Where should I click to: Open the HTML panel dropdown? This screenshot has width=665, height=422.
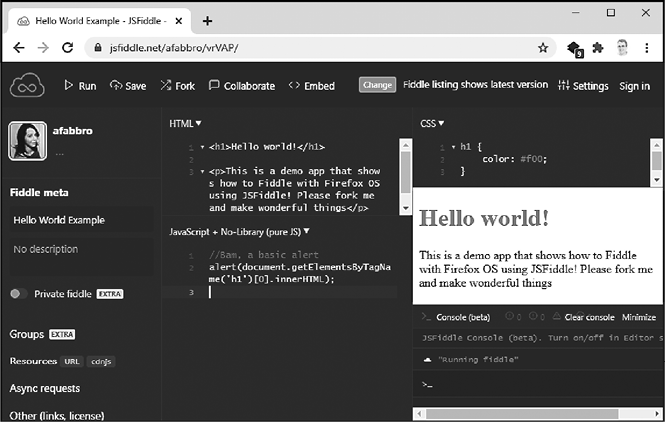[185, 123]
